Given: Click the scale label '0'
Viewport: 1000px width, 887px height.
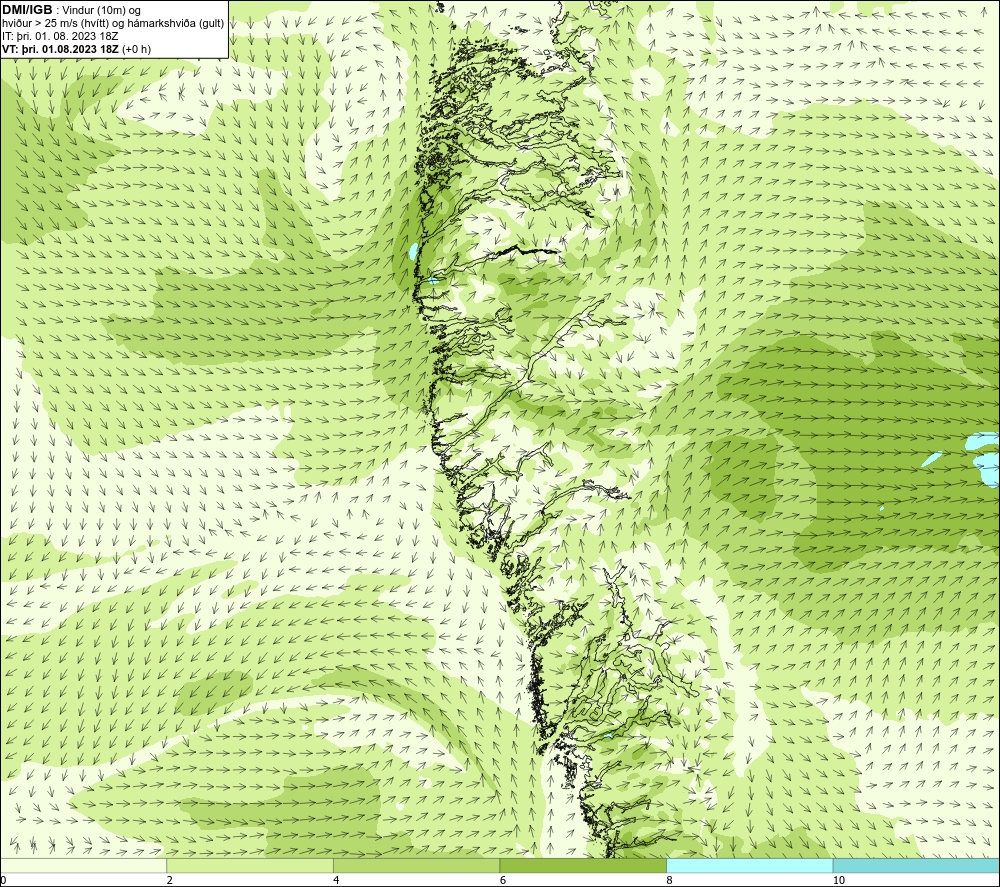Looking at the screenshot, I should [x=3, y=880].
